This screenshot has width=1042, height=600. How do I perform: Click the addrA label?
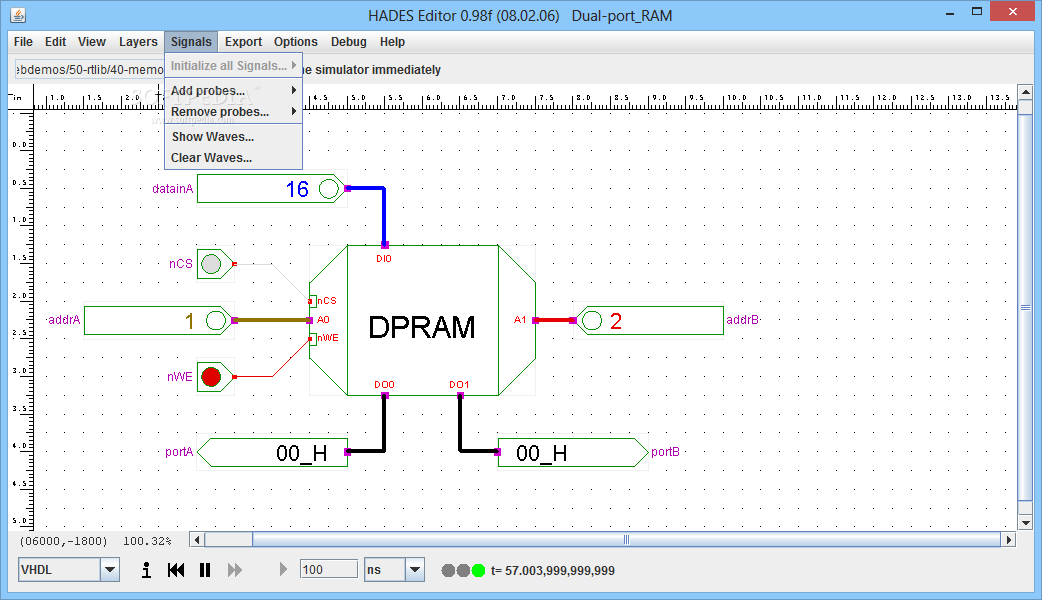point(64,320)
